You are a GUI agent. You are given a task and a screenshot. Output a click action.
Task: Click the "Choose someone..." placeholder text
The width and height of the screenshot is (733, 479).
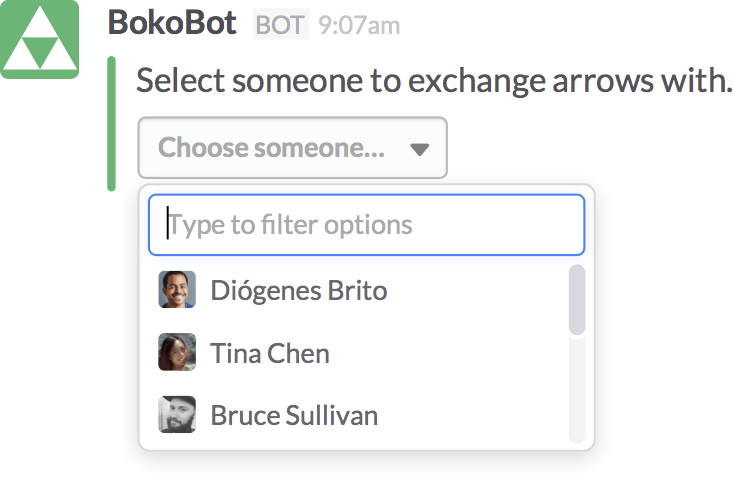click(x=271, y=148)
